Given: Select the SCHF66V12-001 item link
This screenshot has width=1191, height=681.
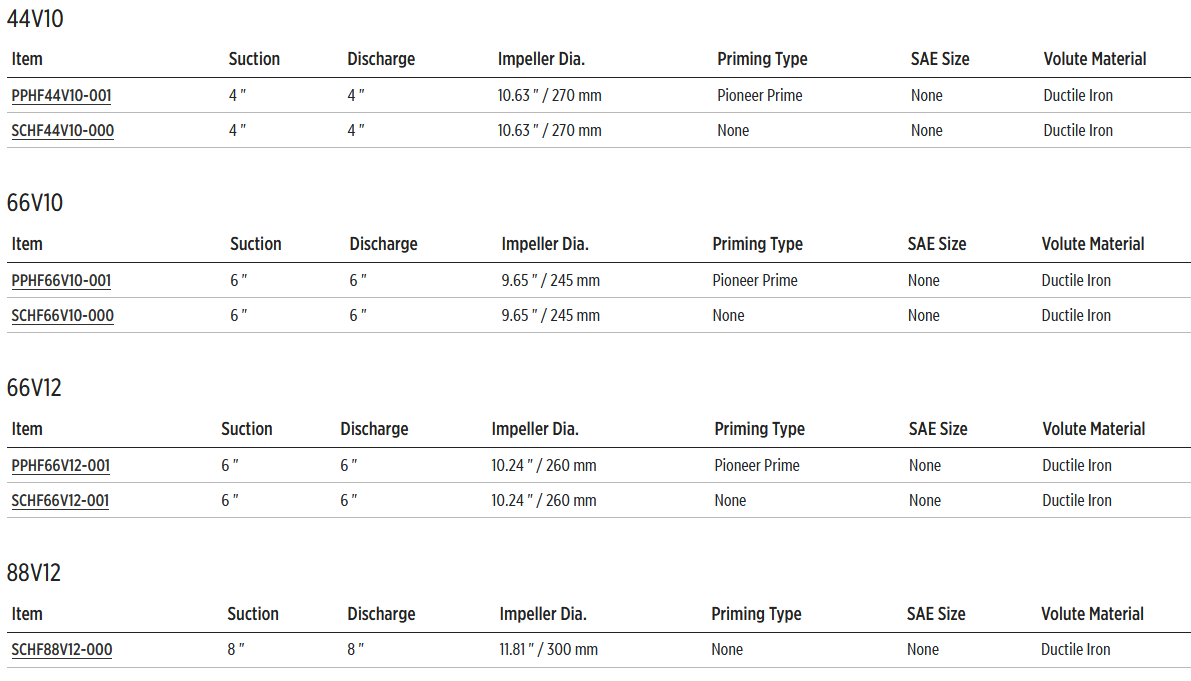Looking at the screenshot, I should [x=60, y=501].
